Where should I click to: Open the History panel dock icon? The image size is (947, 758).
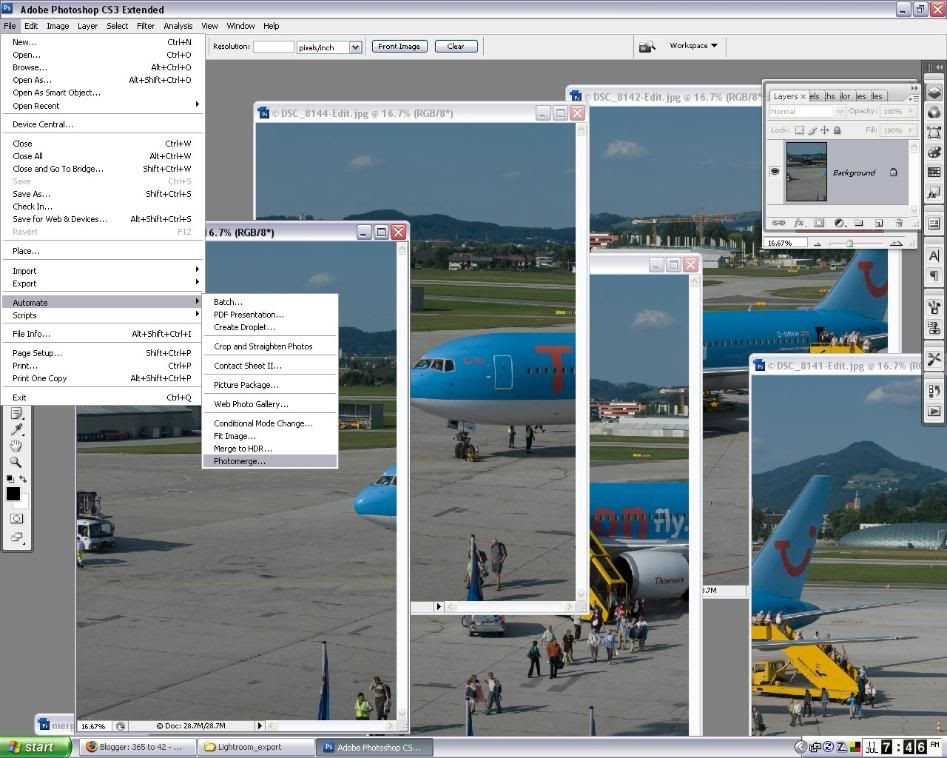(x=934, y=391)
